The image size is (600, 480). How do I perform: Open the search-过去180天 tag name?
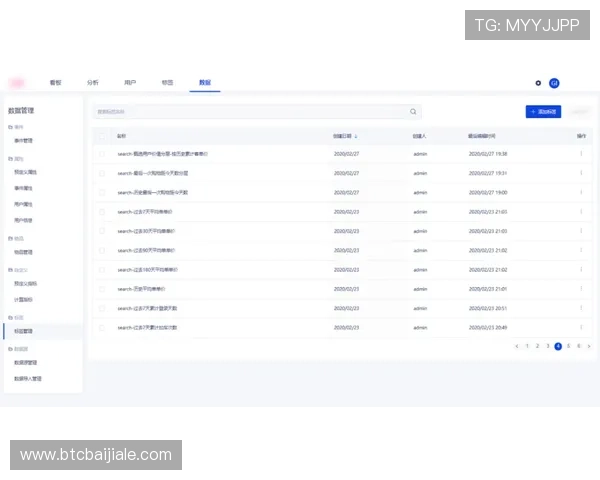[148, 270]
